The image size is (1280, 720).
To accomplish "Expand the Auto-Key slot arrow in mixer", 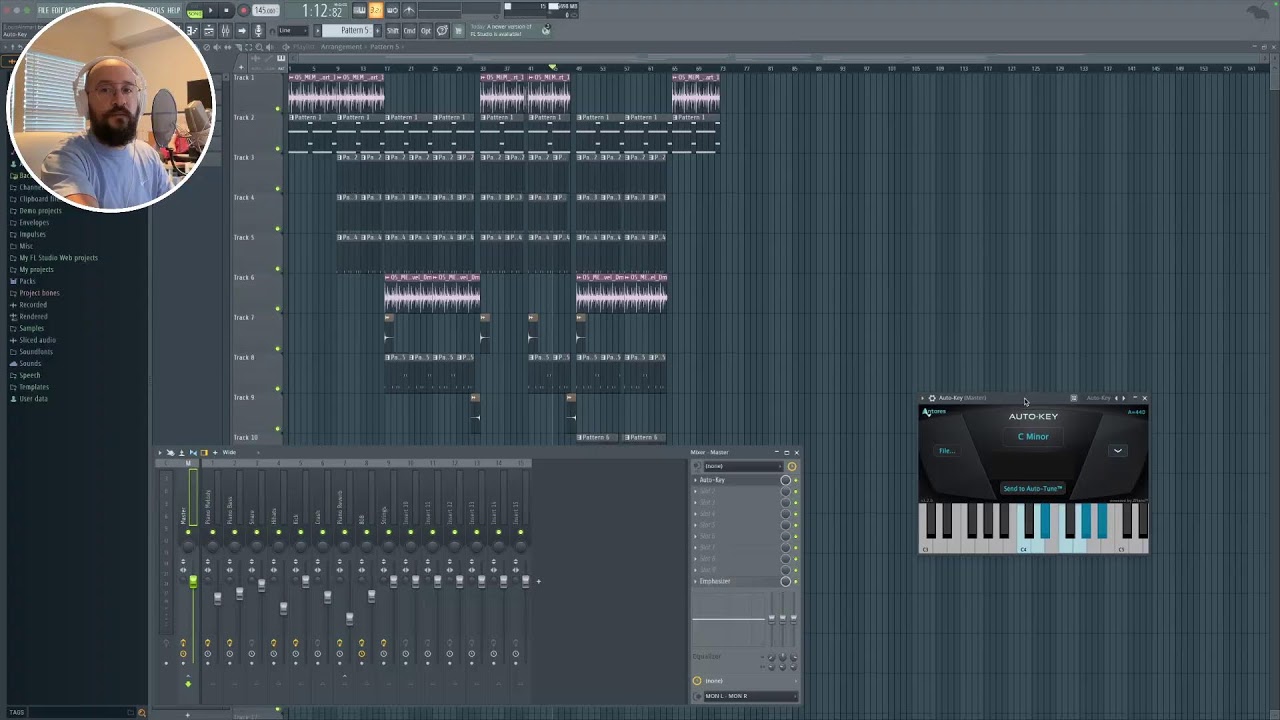I will (x=696, y=480).
